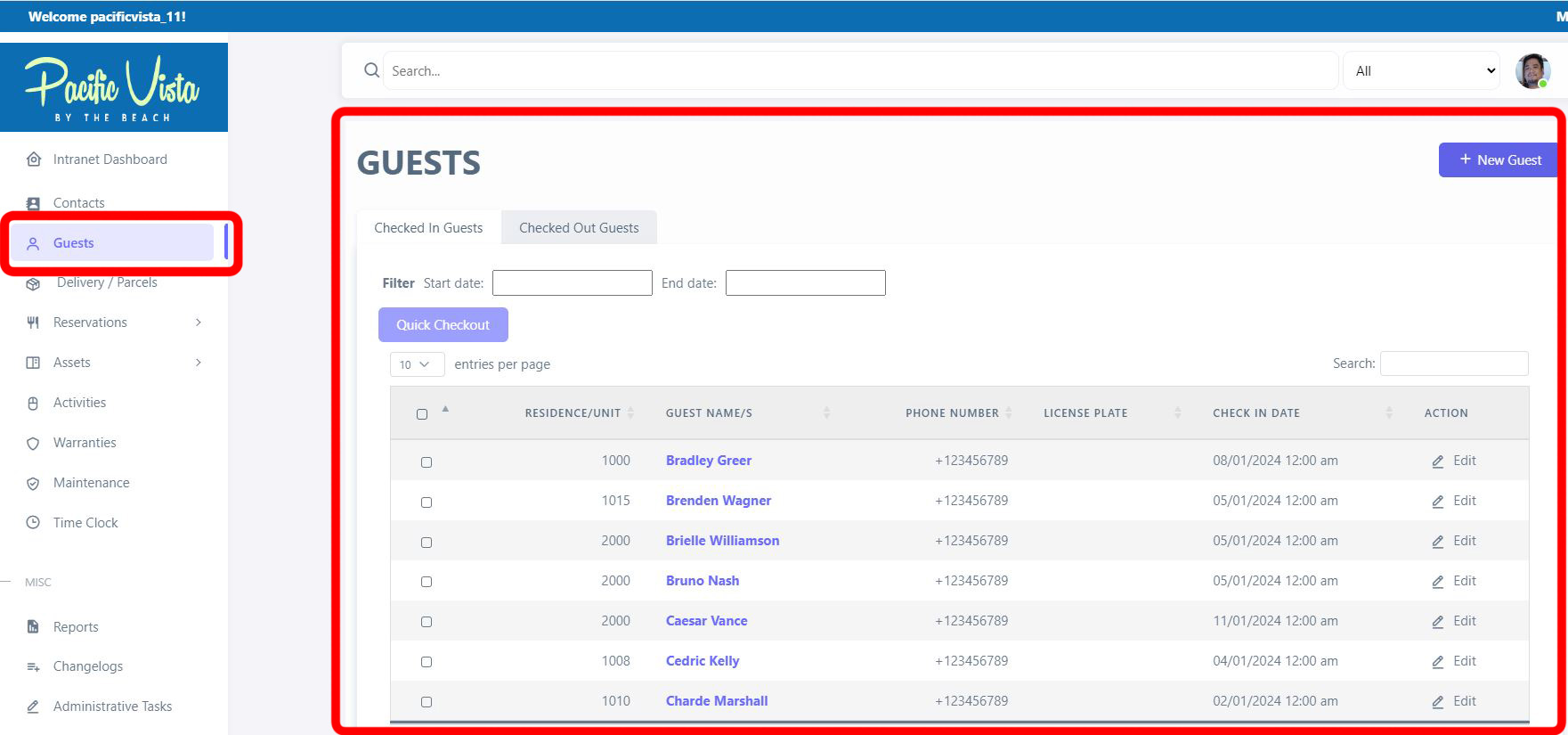Open the entries per page dropdown
Viewport: 1568px width, 735px height.
click(416, 364)
